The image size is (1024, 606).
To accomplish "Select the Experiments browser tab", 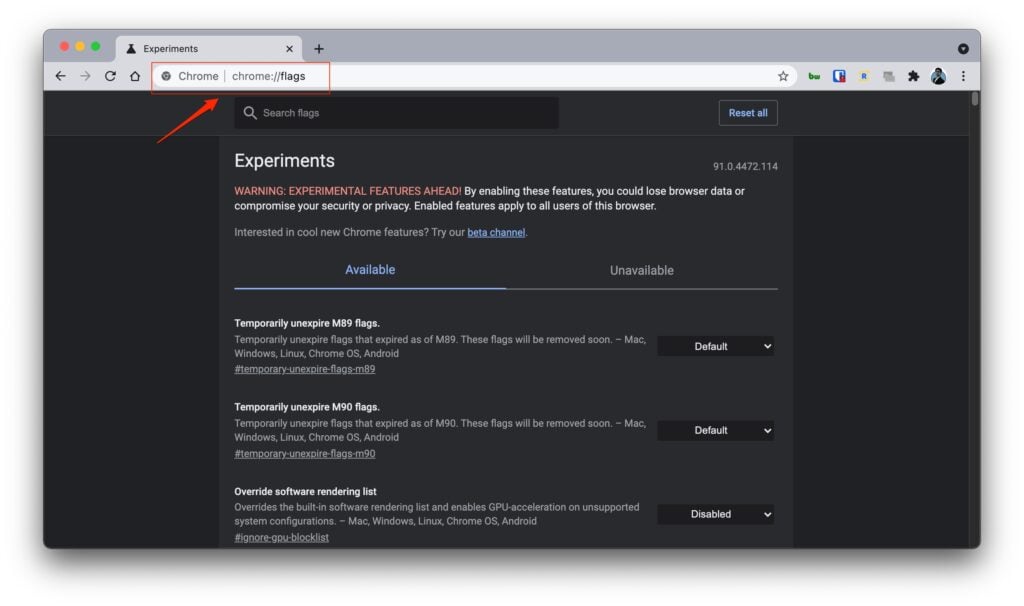I will [208, 49].
